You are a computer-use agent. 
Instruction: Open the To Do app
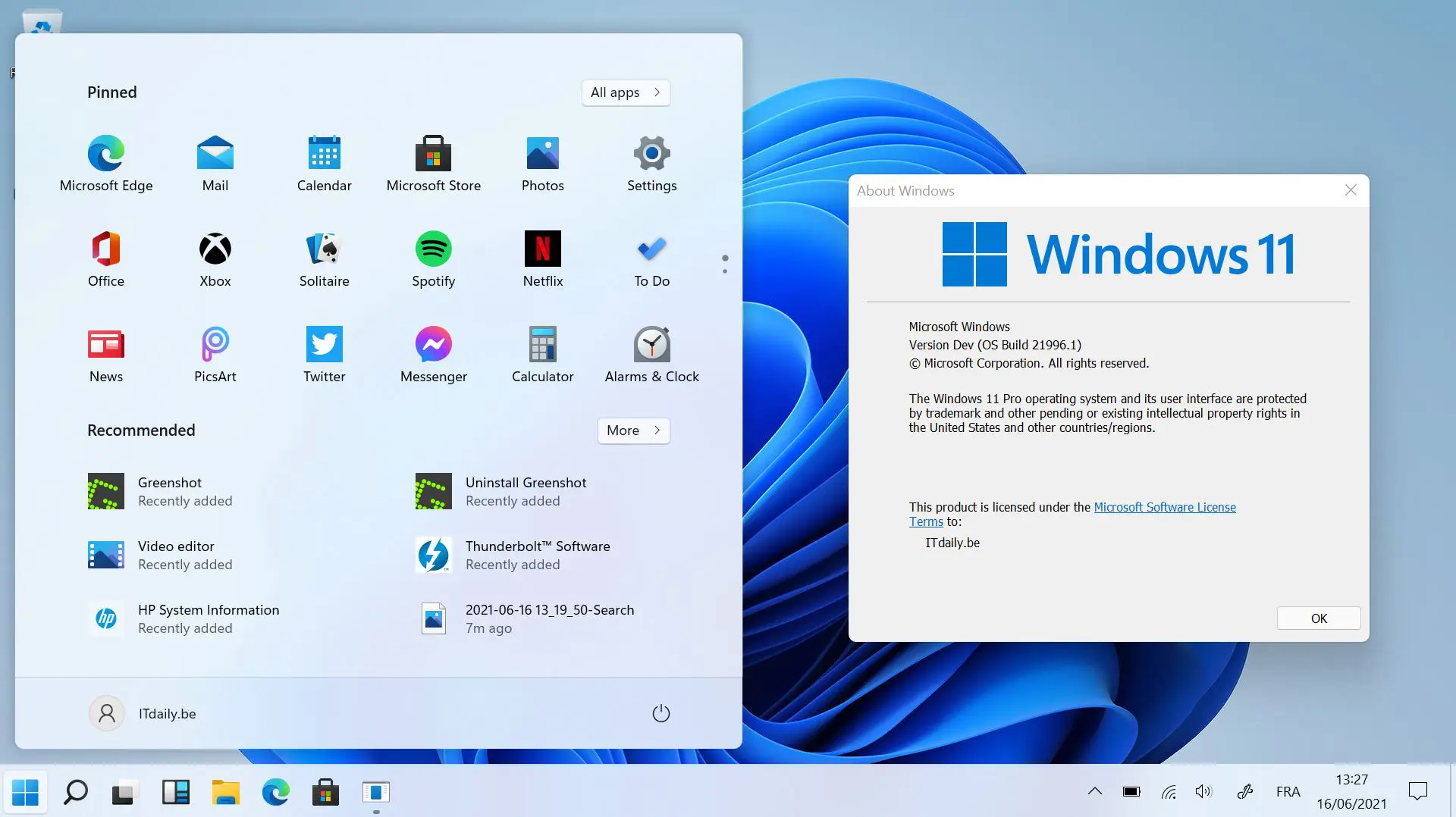[x=652, y=259]
